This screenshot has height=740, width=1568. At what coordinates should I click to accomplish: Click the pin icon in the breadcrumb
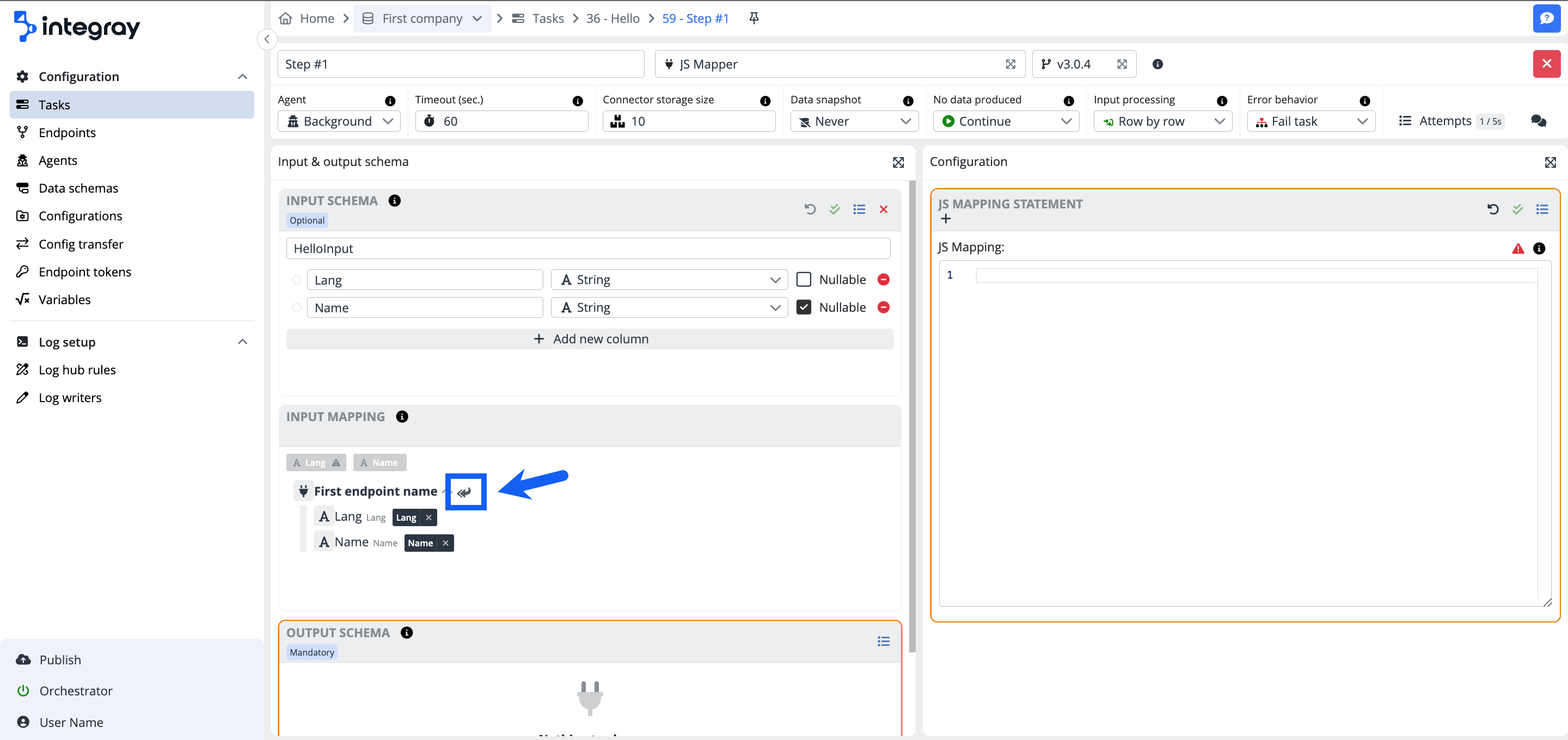pos(754,18)
